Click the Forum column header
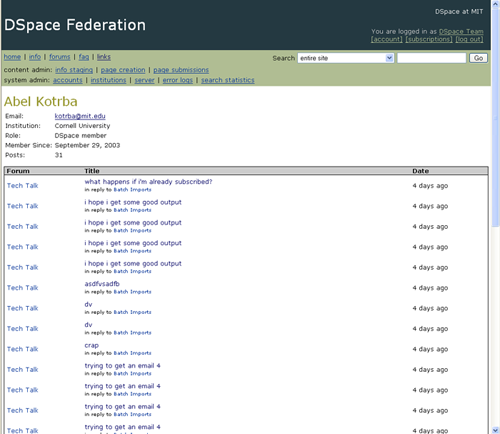 18,171
